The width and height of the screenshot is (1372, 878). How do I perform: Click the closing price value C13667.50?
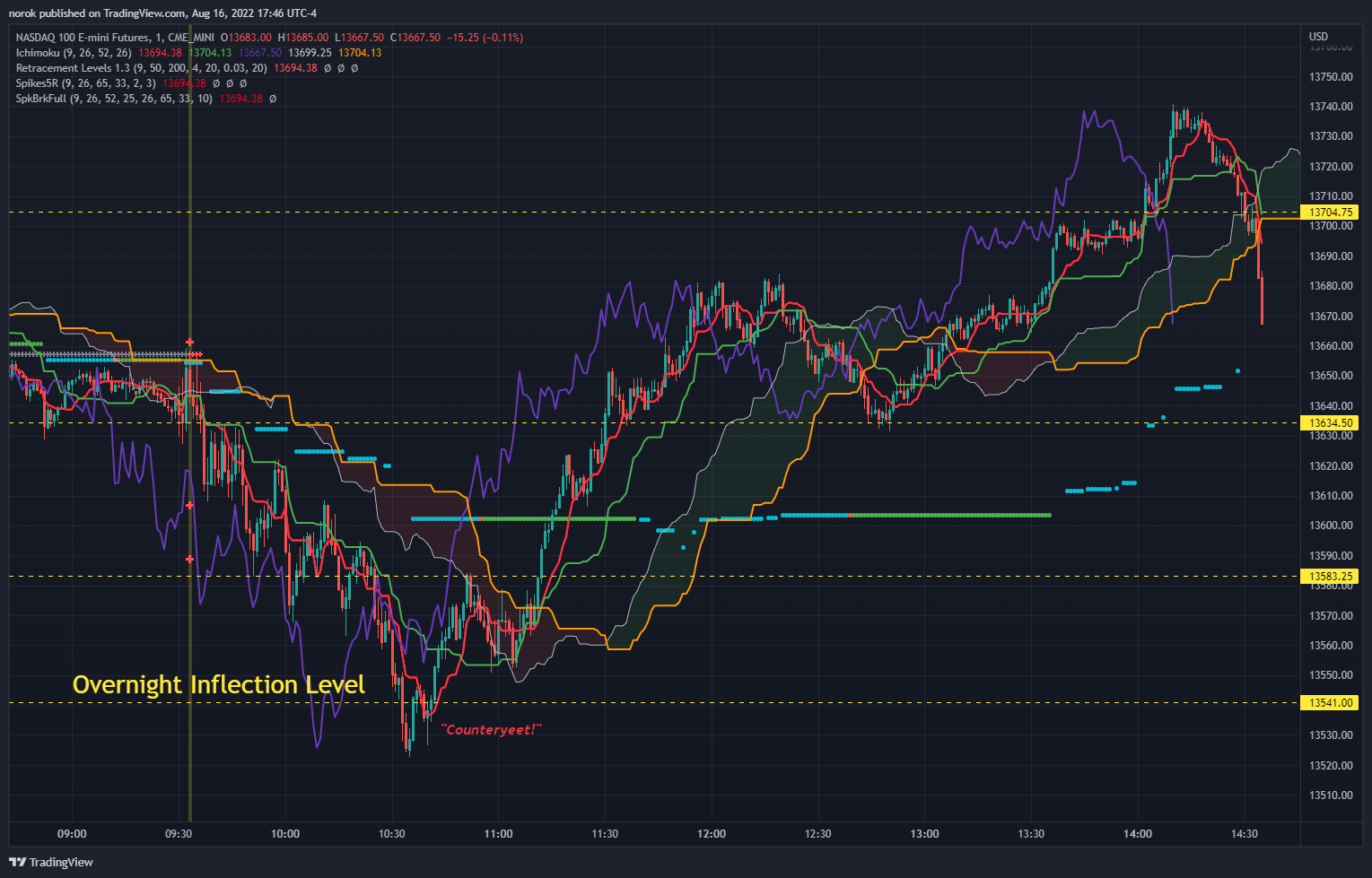point(415,38)
